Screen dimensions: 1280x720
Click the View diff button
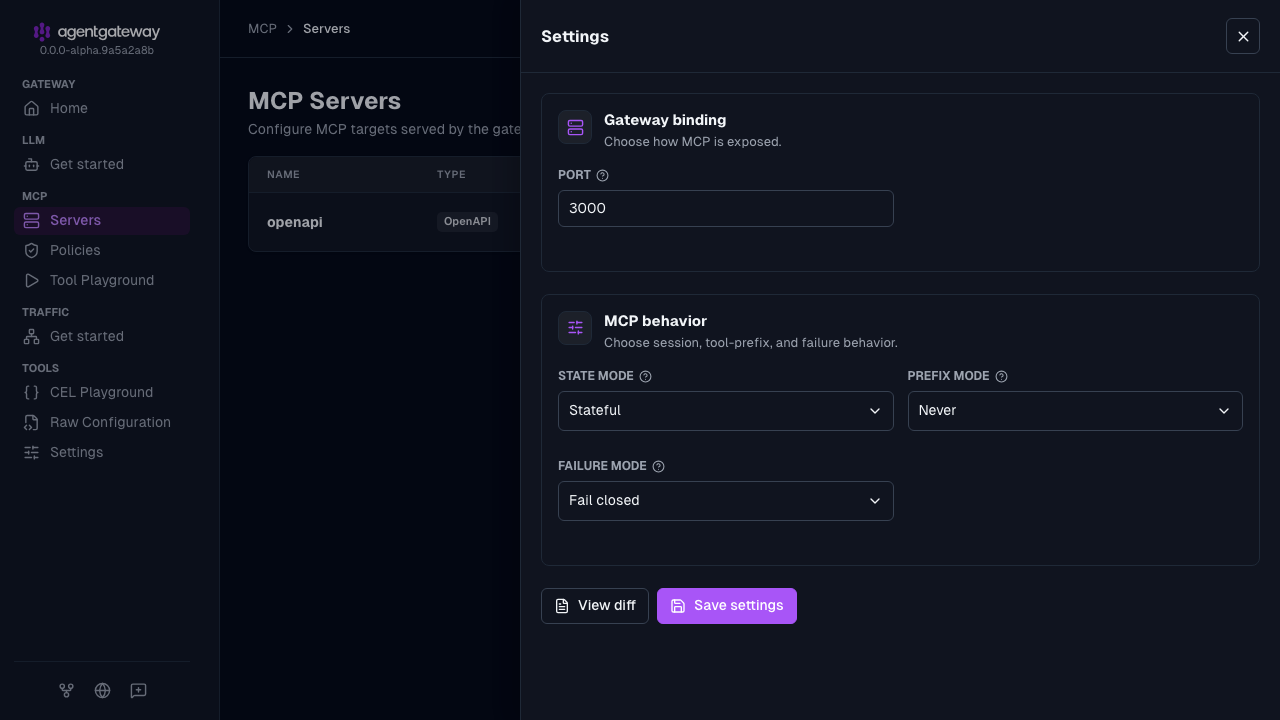coord(595,606)
